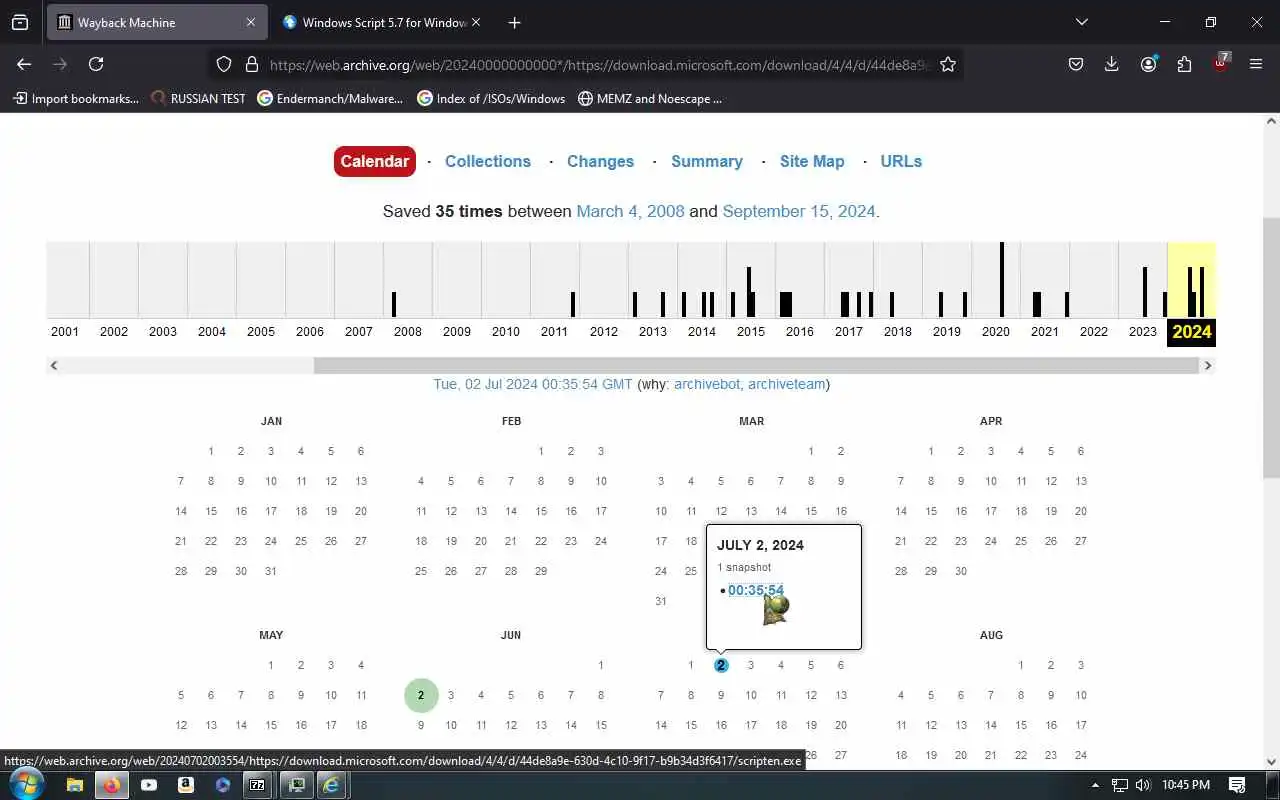Open Import bookmarks toolbar item
1280x800 pixels.
76,98
